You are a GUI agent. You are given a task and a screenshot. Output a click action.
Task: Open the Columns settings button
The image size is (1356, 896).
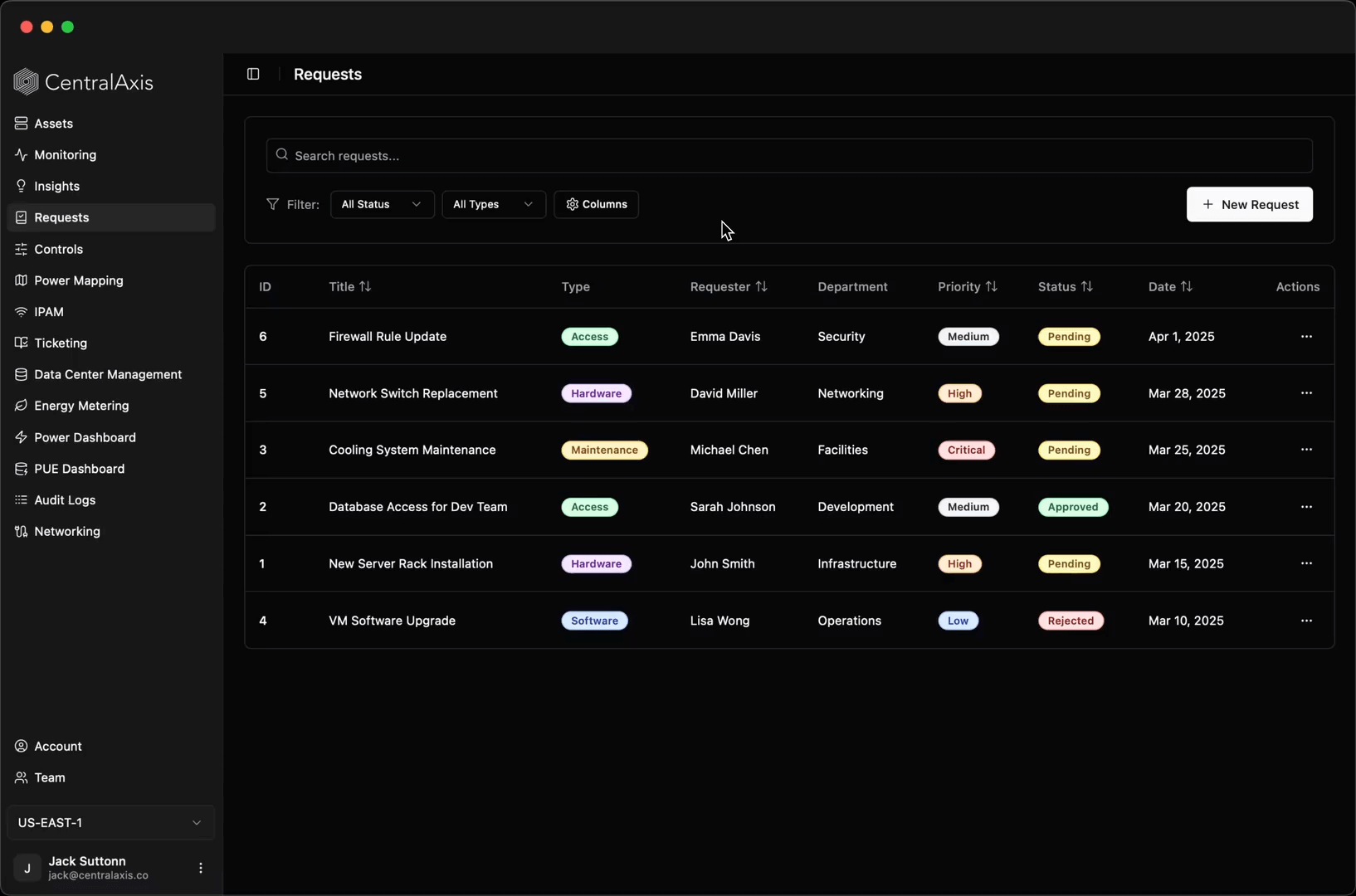pyautogui.click(x=596, y=205)
